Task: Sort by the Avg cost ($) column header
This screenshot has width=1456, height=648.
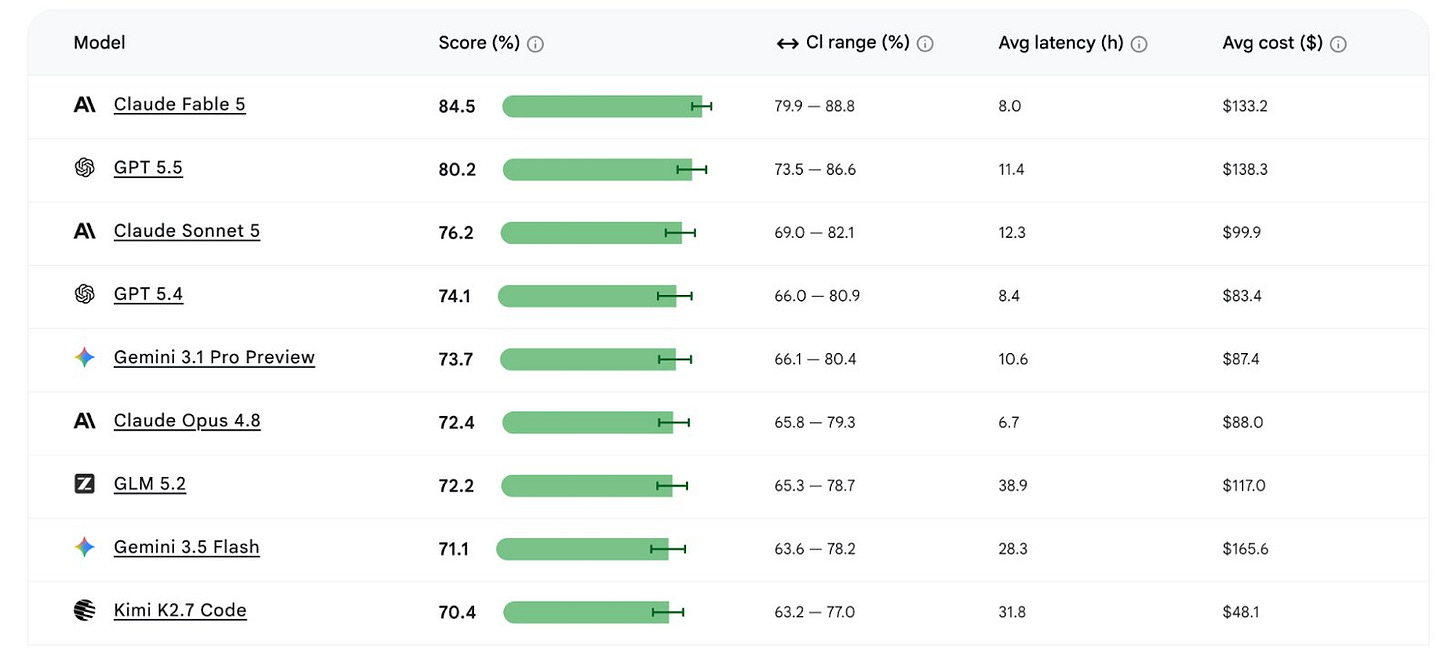Action: pos(1272,43)
